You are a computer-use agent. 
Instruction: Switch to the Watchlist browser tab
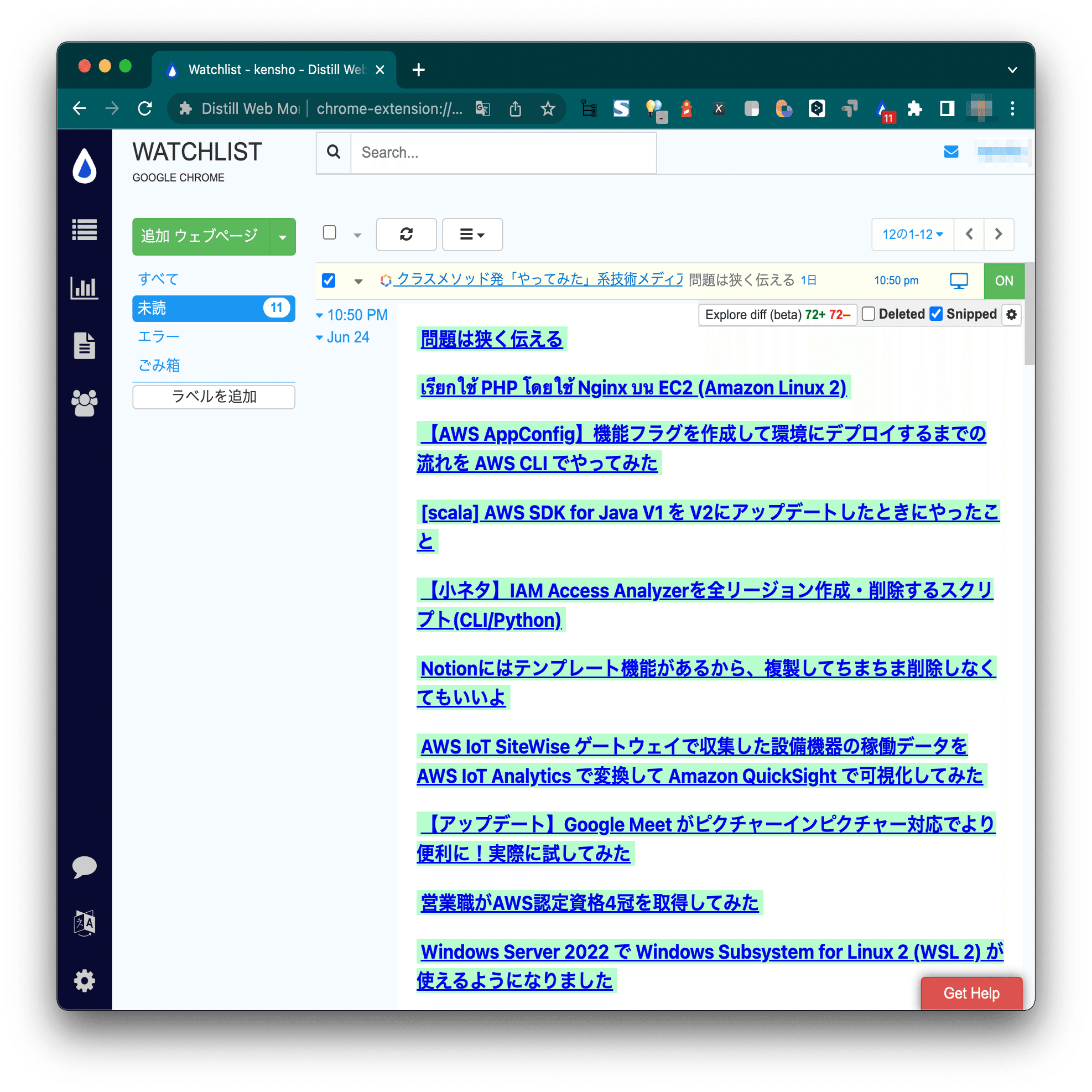[x=274, y=70]
